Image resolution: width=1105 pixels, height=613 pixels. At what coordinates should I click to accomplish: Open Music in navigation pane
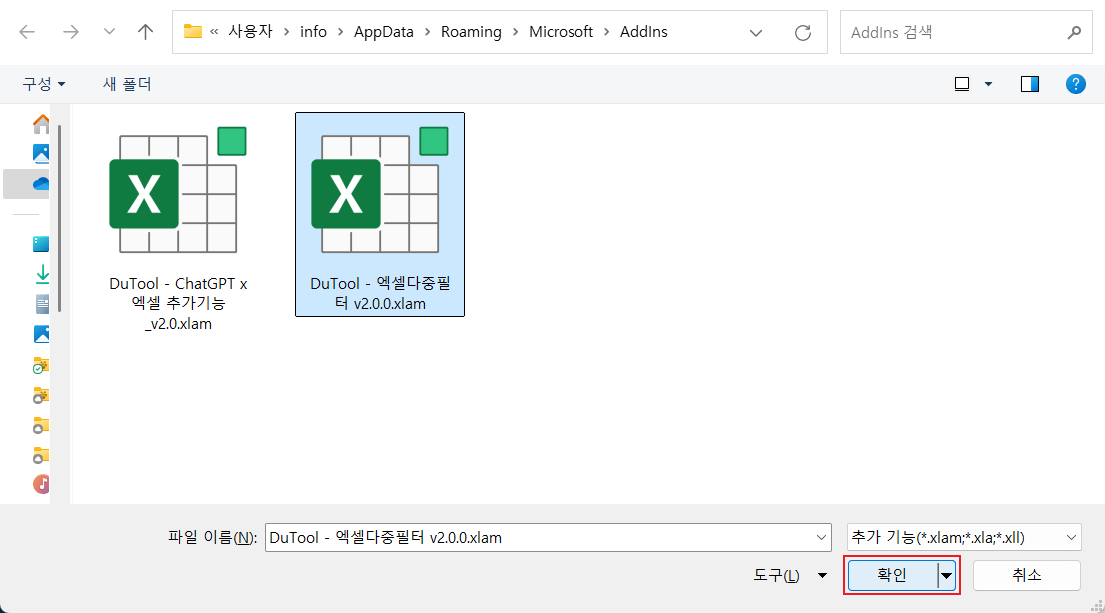tap(42, 484)
